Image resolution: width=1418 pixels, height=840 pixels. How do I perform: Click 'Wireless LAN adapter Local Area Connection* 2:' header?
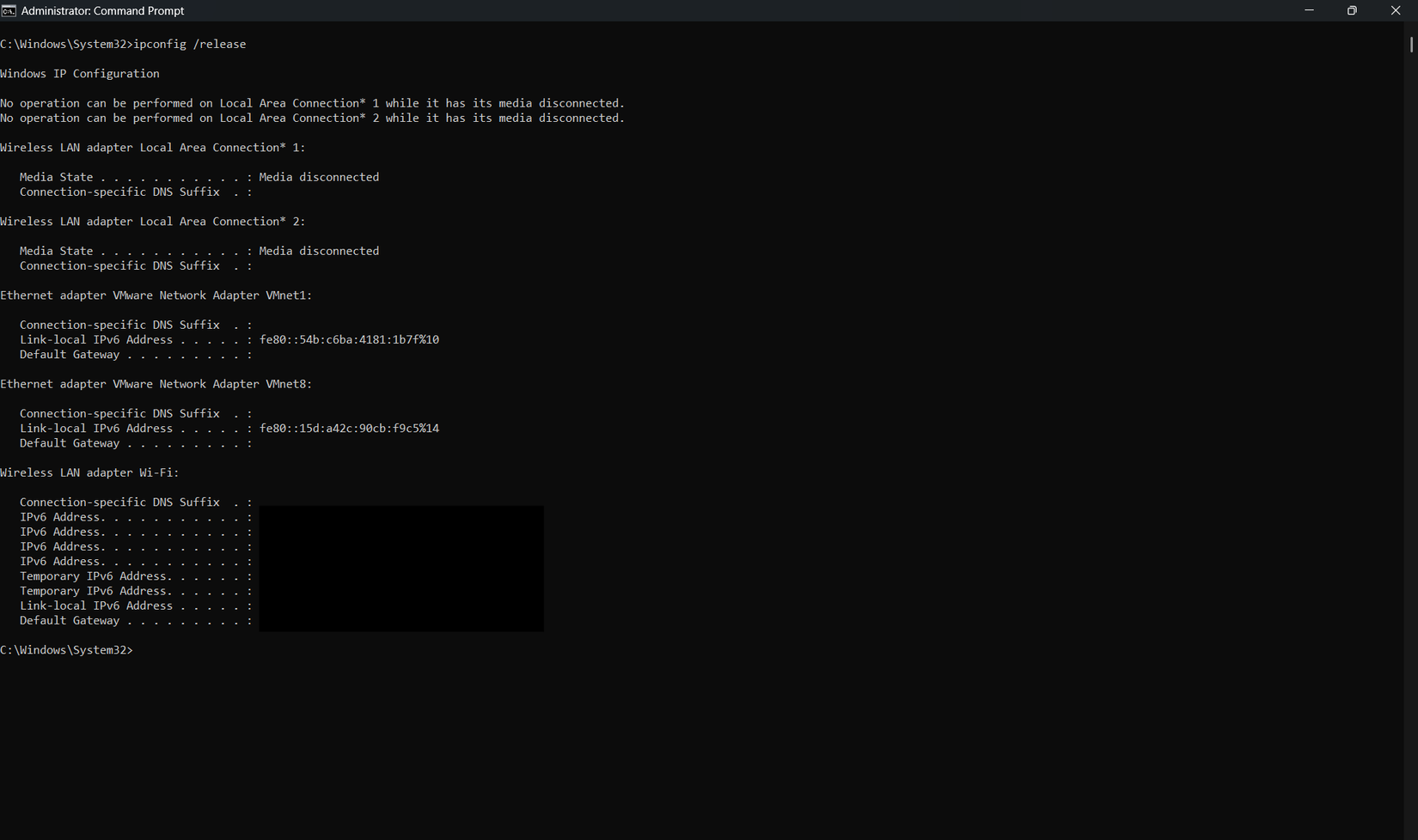click(153, 222)
